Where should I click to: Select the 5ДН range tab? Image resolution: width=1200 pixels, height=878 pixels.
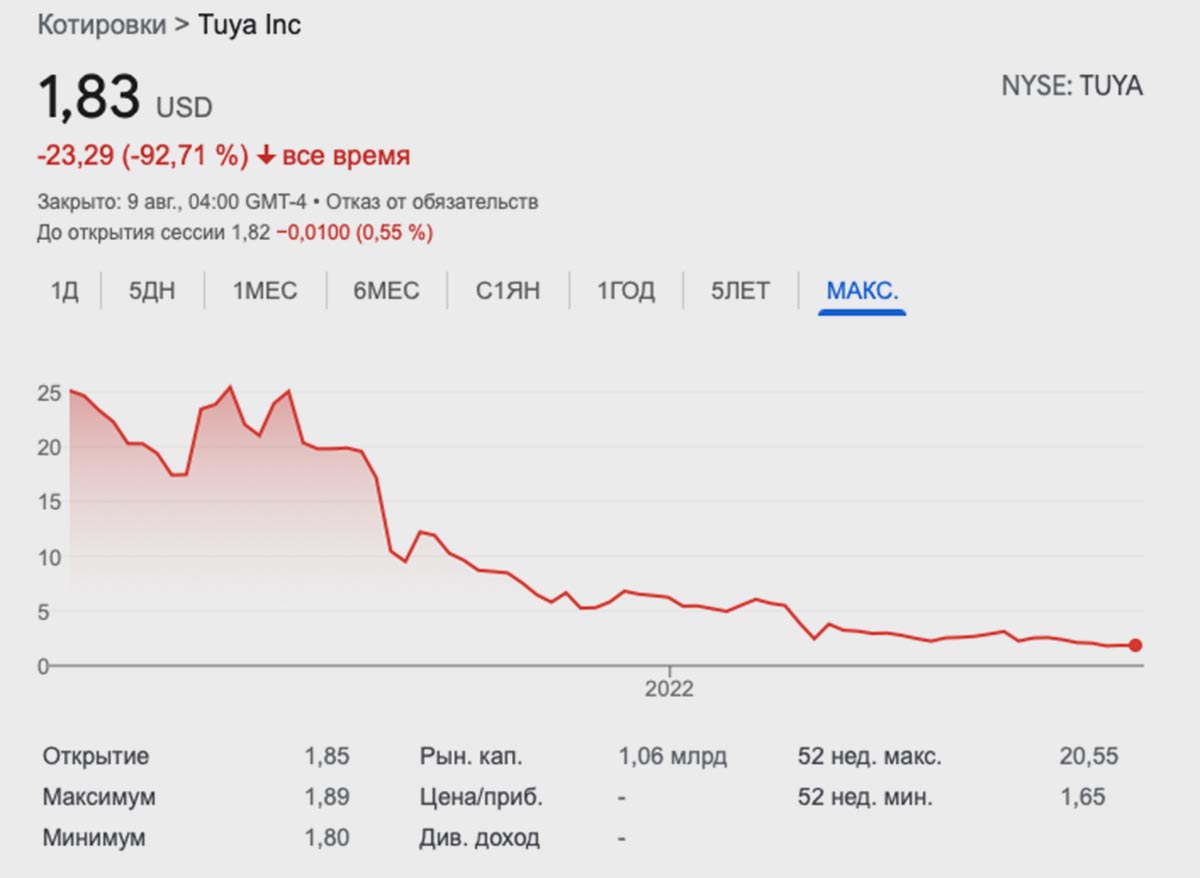(153, 291)
